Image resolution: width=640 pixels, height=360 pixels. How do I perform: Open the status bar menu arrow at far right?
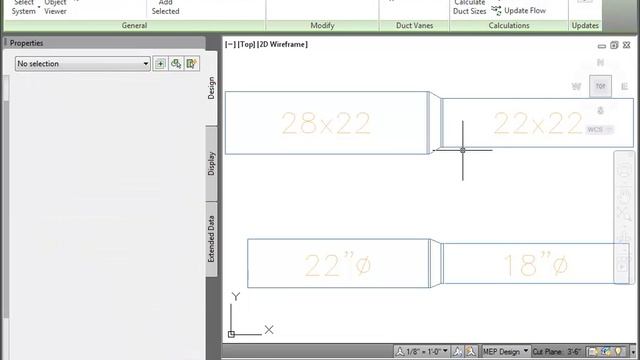click(633, 351)
